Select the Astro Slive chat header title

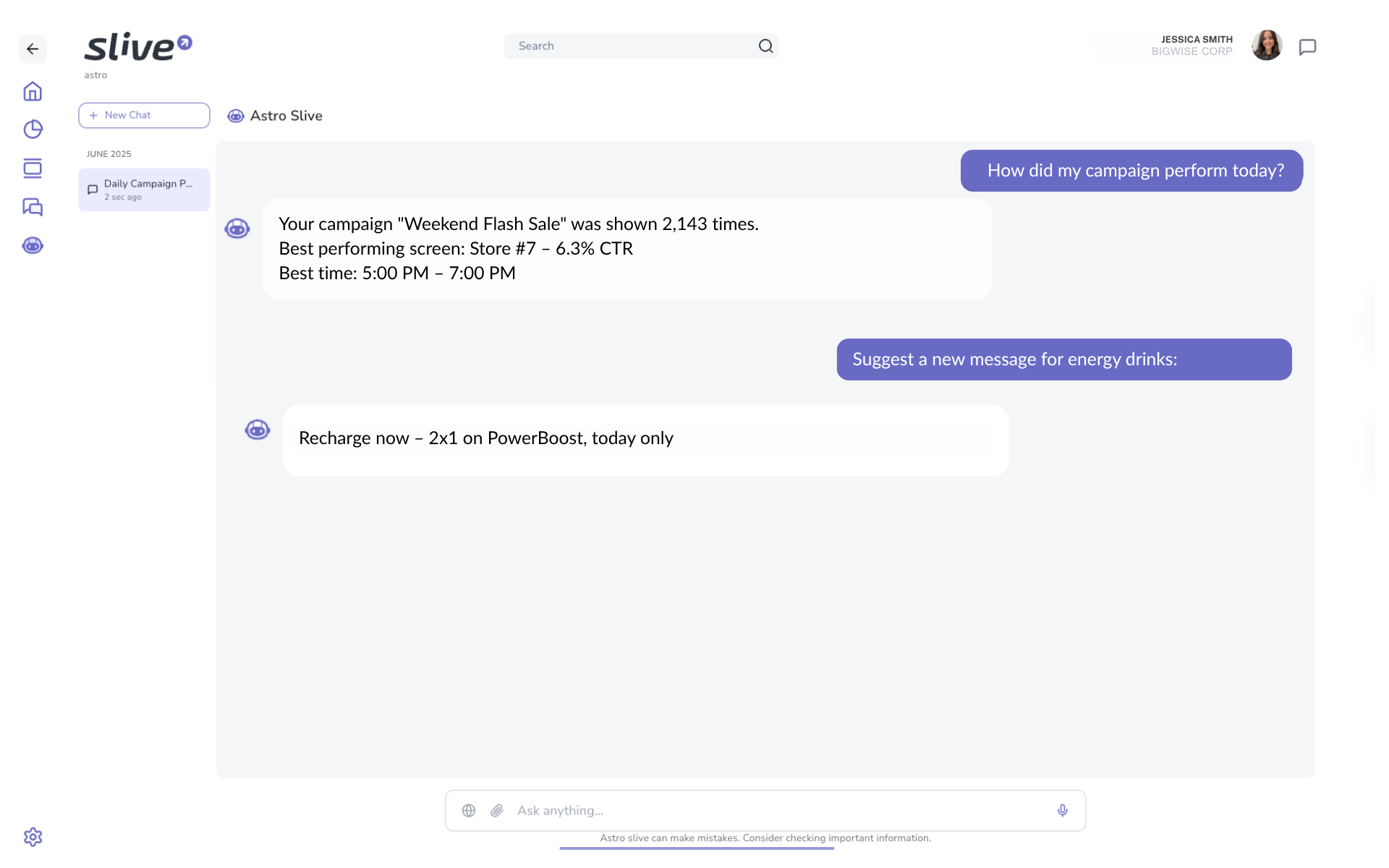pyautogui.click(x=286, y=116)
